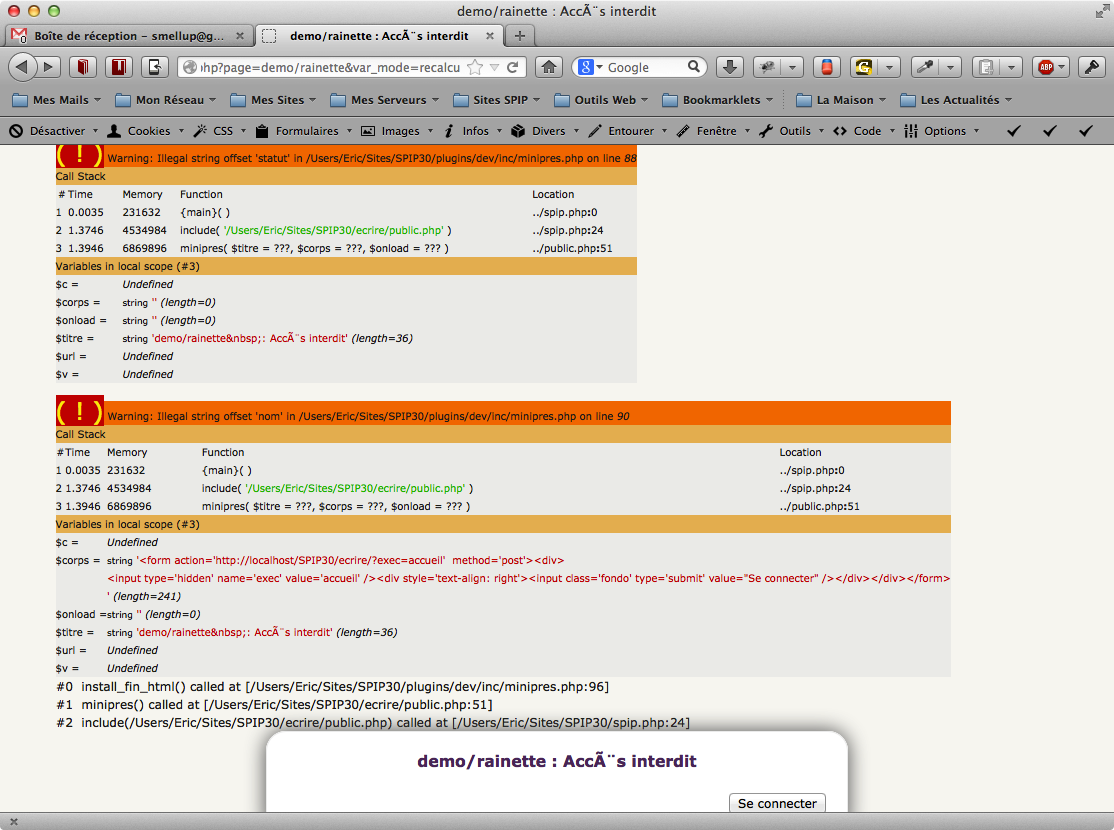Click in the Google search field
Image resolution: width=1114 pixels, height=830 pixels.
(x=646, y=68)
